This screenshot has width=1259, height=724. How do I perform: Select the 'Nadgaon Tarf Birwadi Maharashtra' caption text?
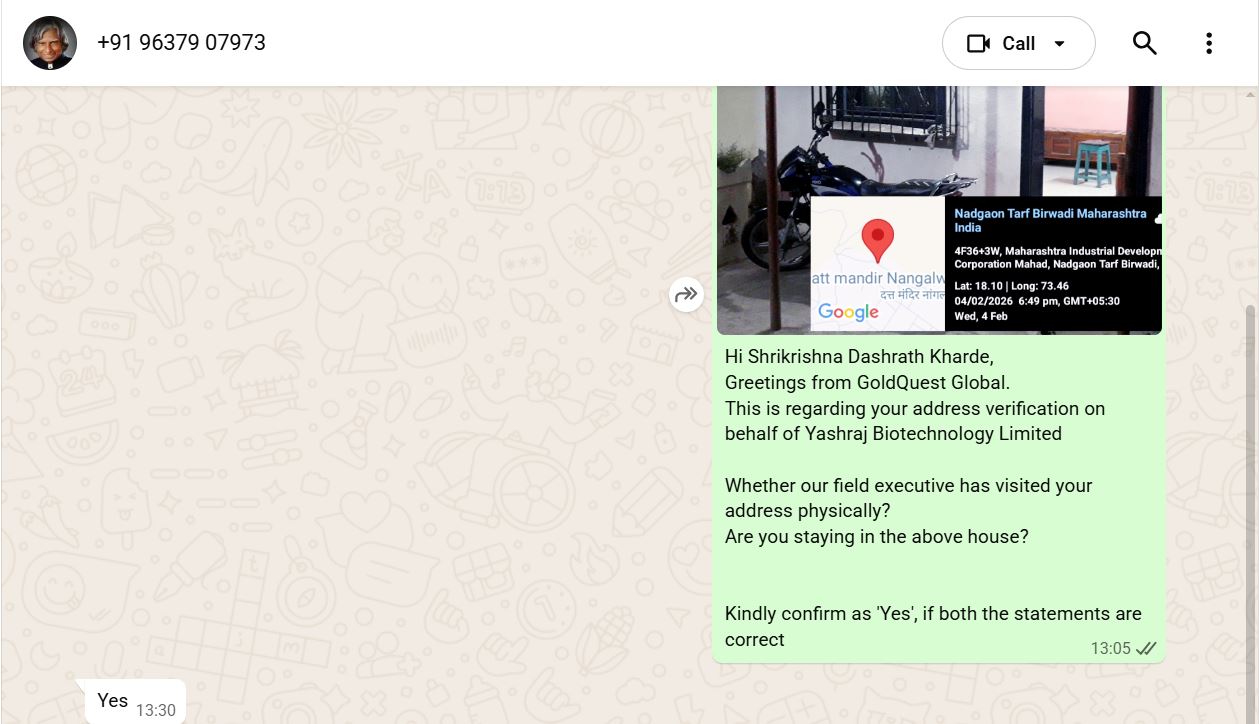click(x=1050, y=220)
